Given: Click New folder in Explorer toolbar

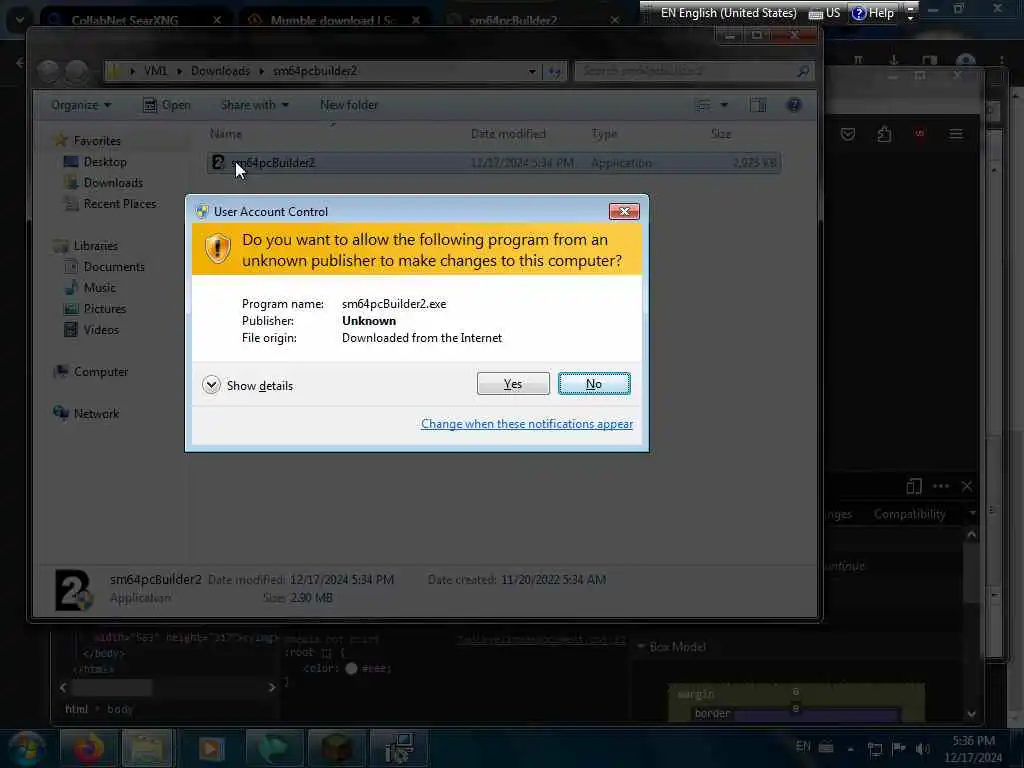Looking at the screenshot, I should coord(349,105).
